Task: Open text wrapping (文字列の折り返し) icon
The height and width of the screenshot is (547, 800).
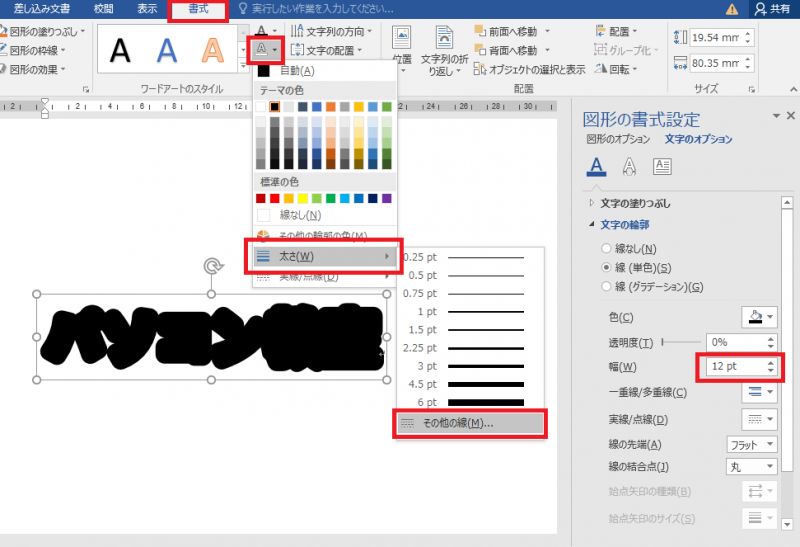Action: tap(444, 51)
